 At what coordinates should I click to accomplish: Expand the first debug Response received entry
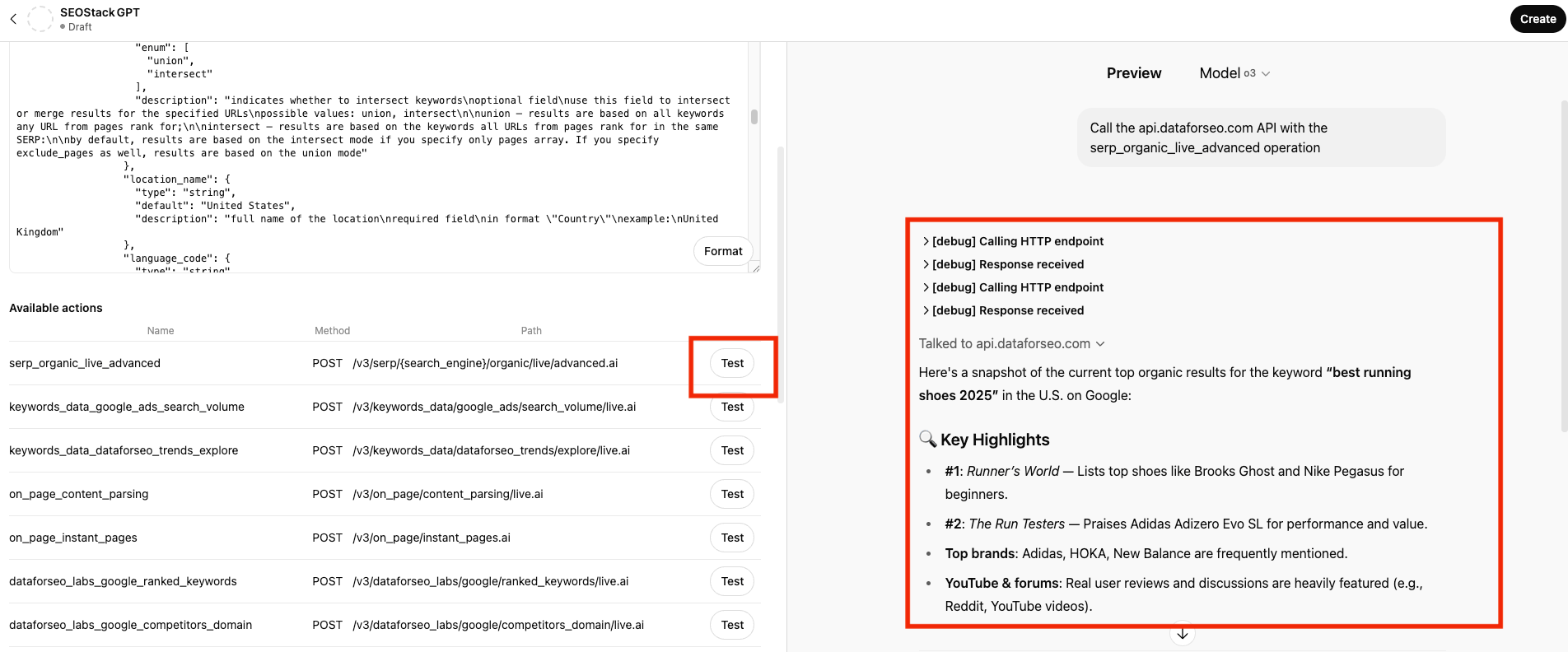pyautogui.click(x=1003, y=264)
